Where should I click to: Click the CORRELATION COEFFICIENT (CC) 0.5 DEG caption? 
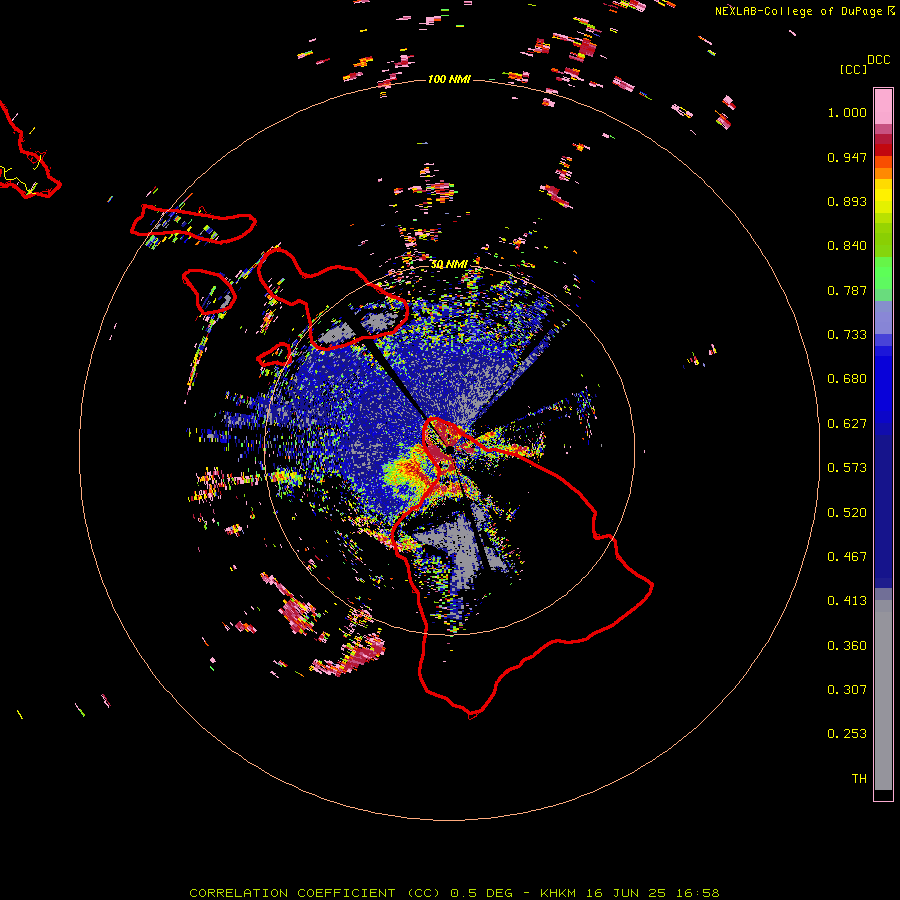[350, 893]
